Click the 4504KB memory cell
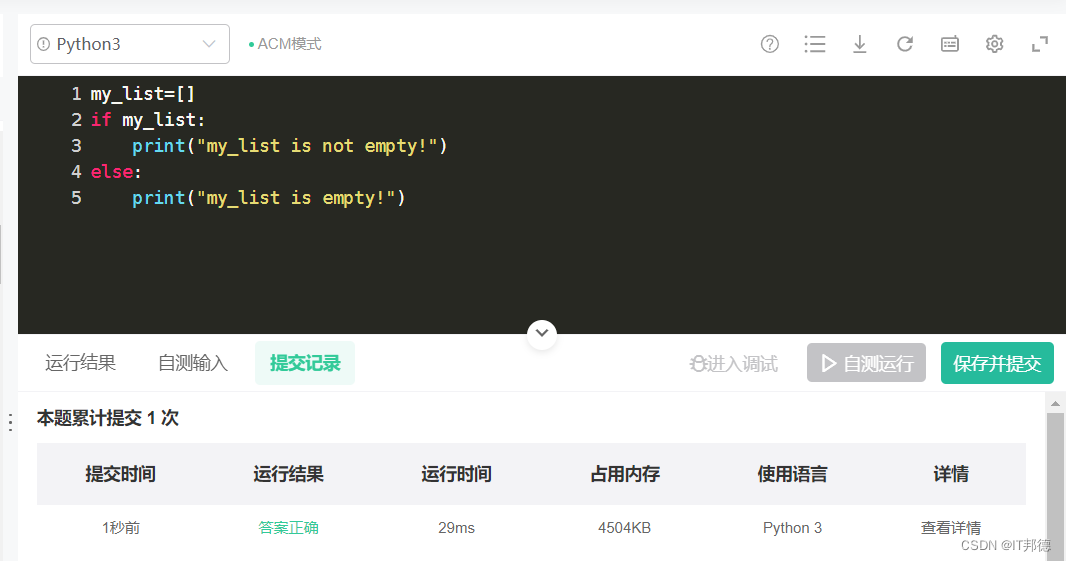Screen dimensions: 1066x561 tap(625, 528)
